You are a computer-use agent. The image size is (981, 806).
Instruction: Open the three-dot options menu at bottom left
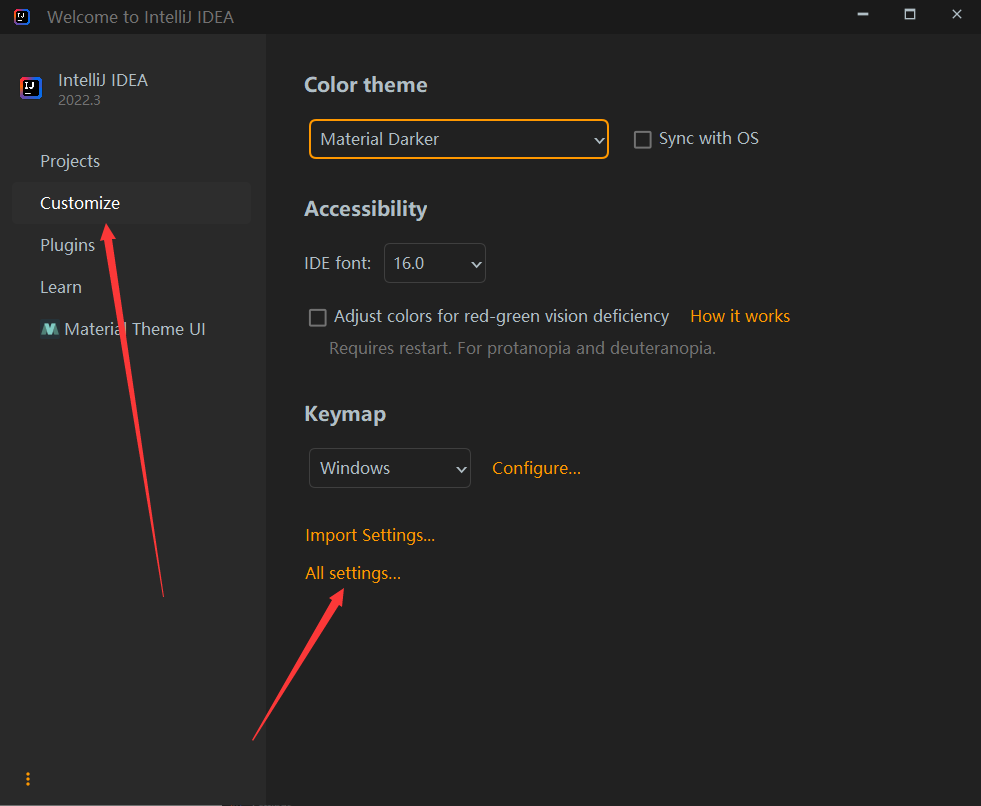(x=28, y=778)
